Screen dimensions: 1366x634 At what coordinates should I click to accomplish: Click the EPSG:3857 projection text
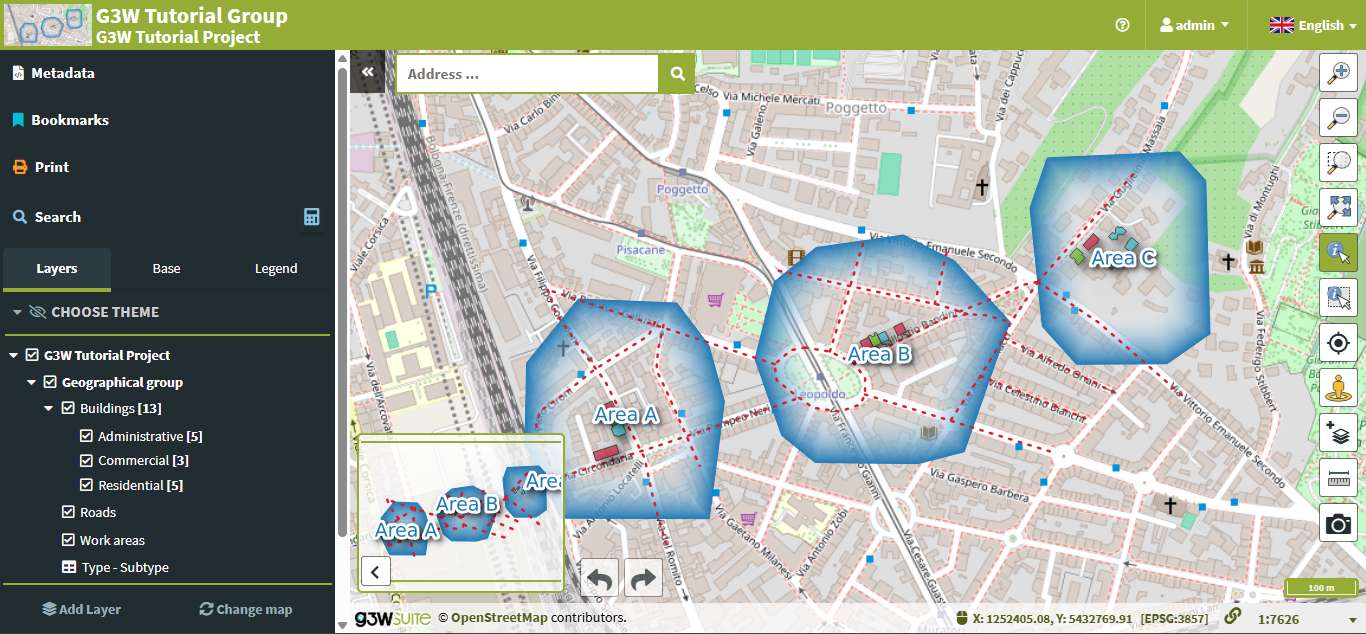(1174, 619)
